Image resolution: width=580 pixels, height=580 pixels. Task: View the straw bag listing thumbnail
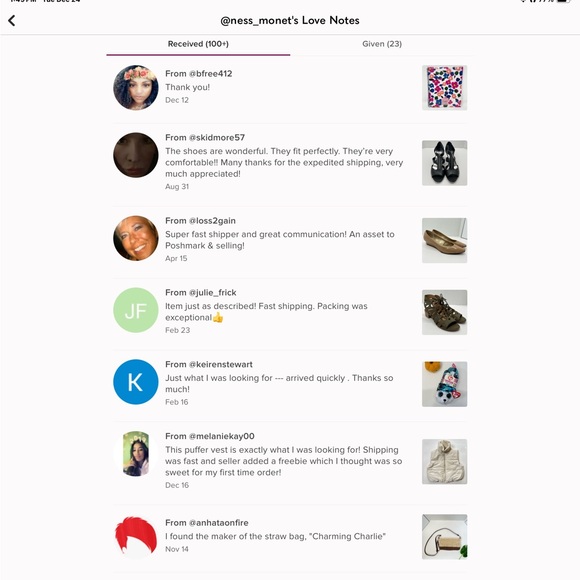pyautogui.click(x=444, y=537)
